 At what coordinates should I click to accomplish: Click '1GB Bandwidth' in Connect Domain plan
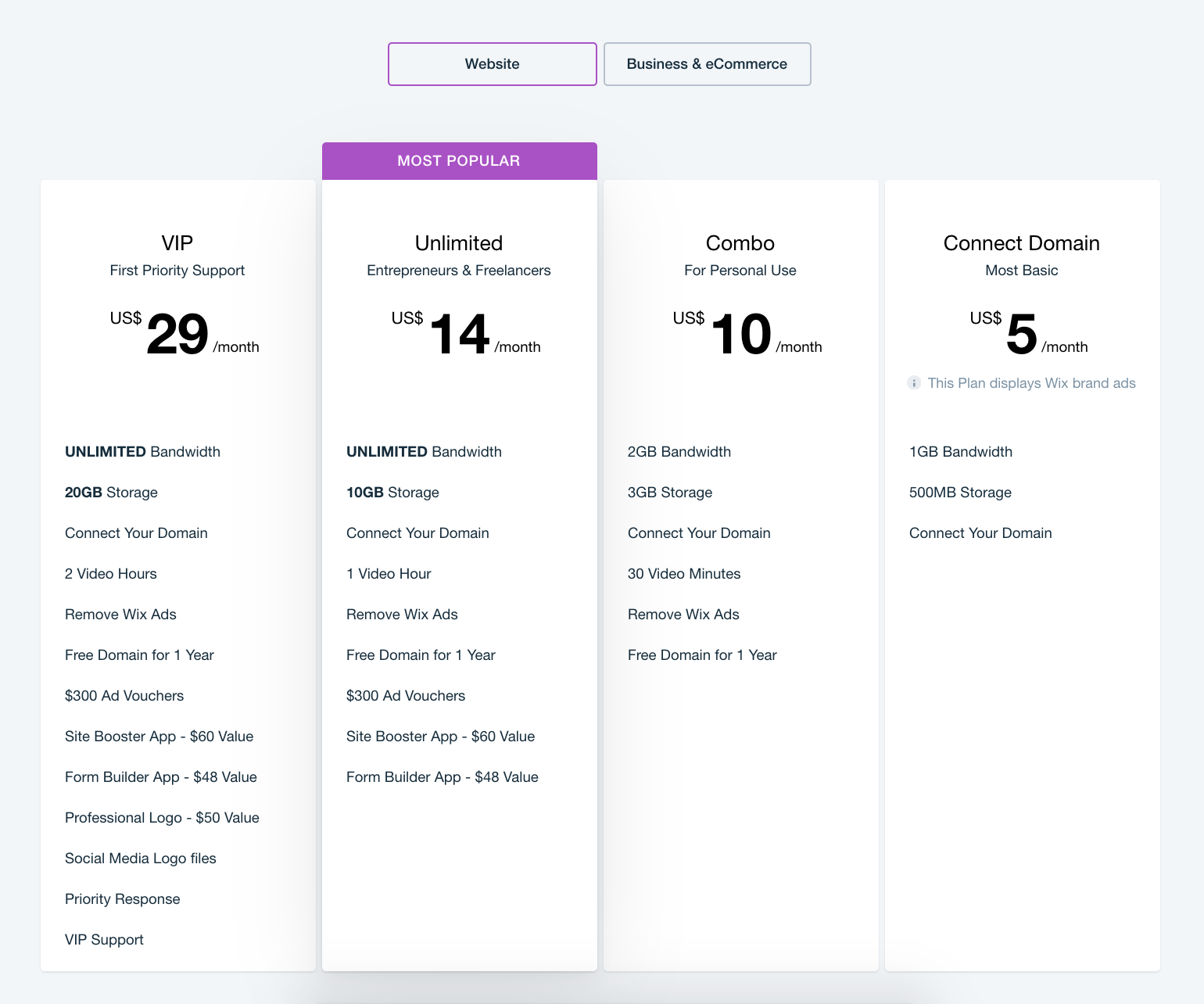(x=961, y=452)
